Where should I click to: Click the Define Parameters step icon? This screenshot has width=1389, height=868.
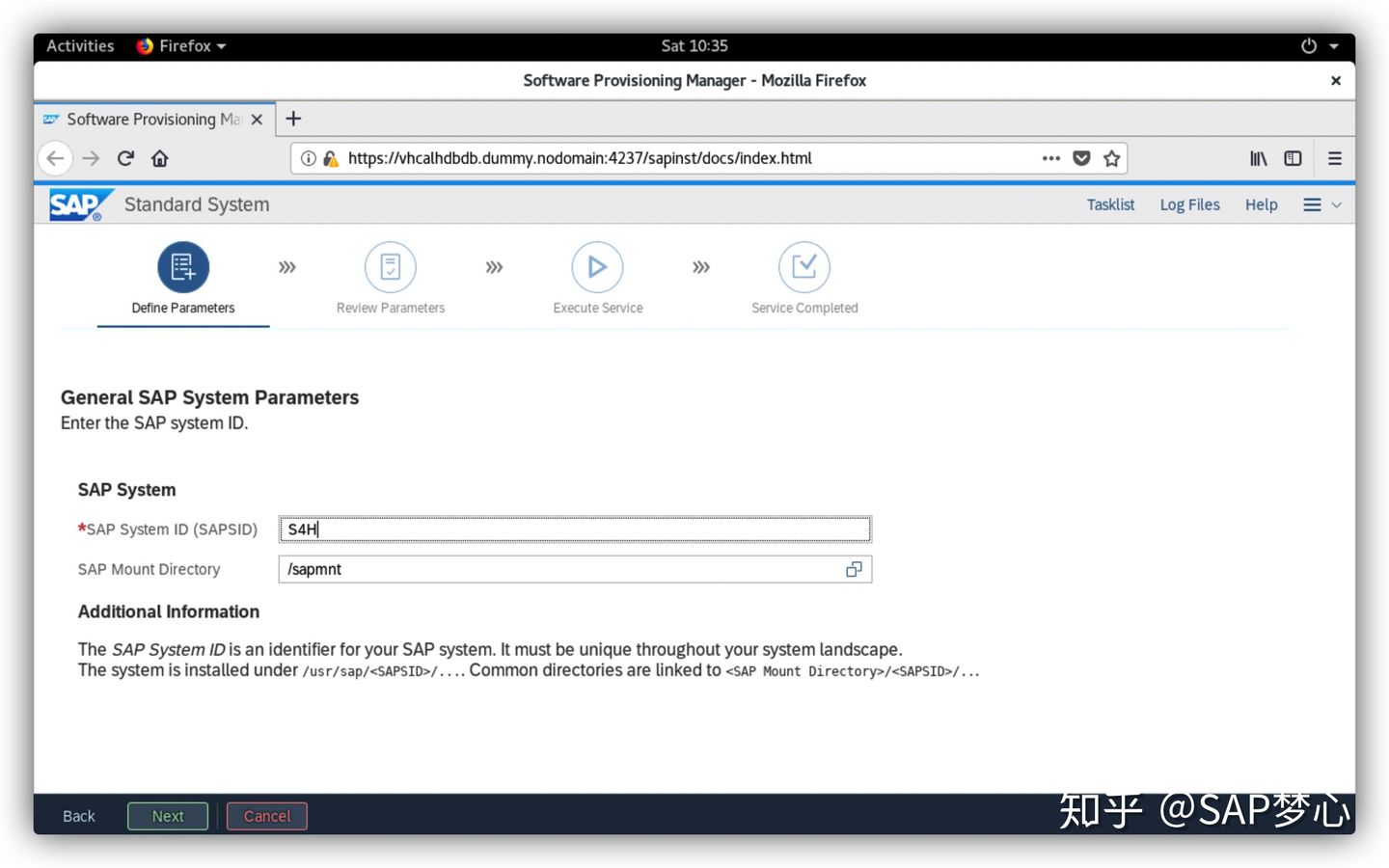pyautogui.click(x=183, y=267)
